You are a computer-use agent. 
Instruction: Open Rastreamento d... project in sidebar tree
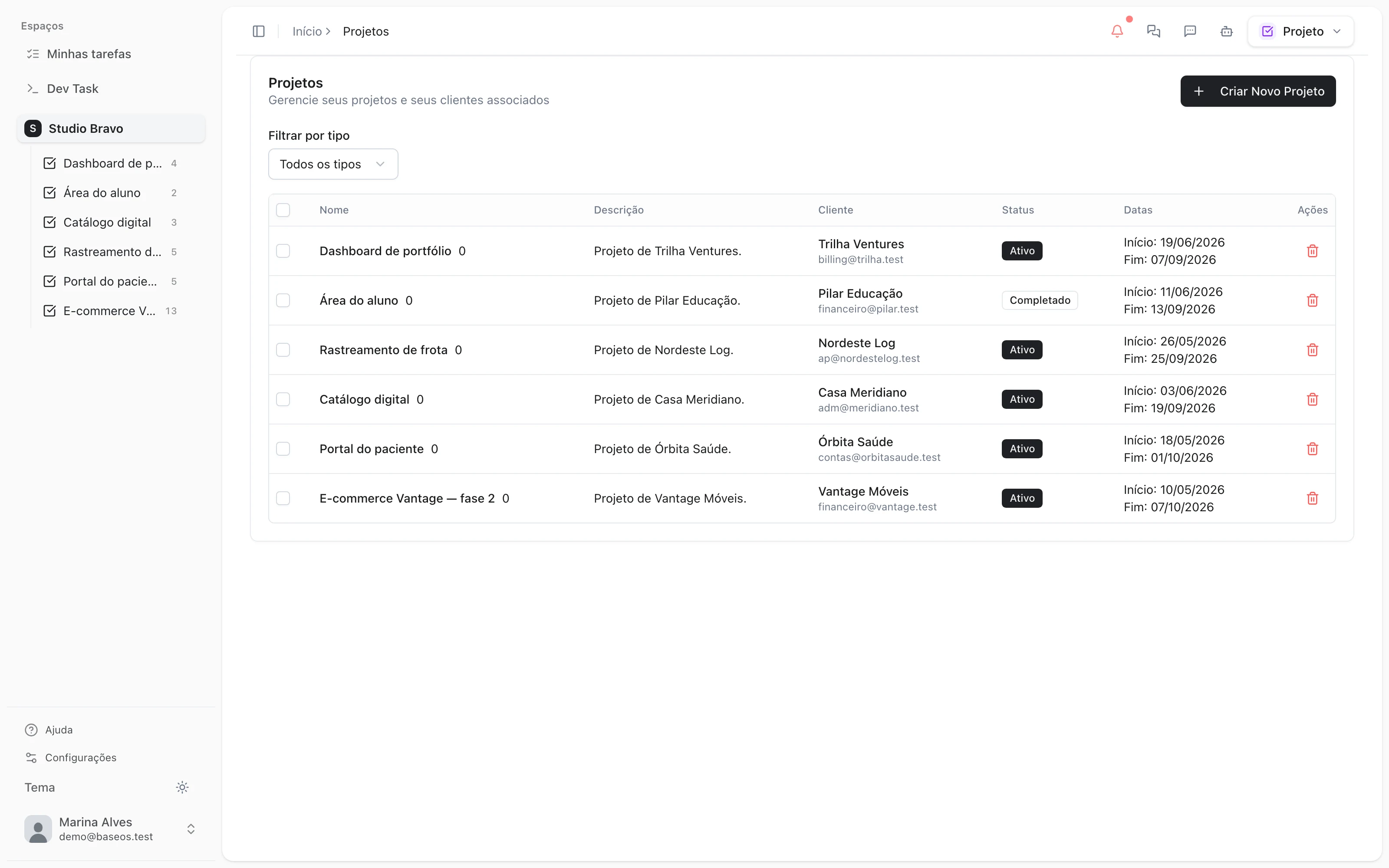tap(112, 251)
